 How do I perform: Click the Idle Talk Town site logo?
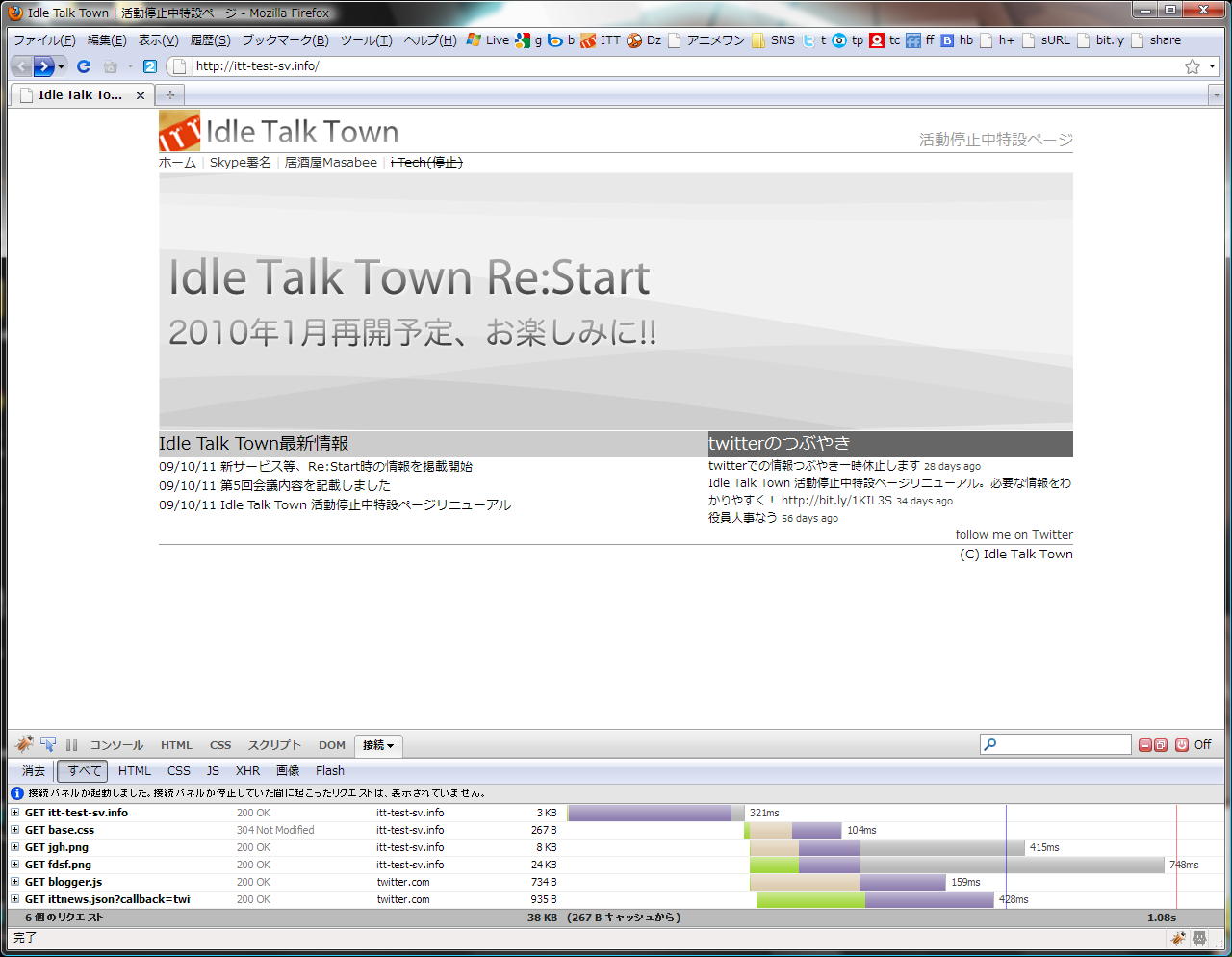pyautogui.click(x=279, y=131)
